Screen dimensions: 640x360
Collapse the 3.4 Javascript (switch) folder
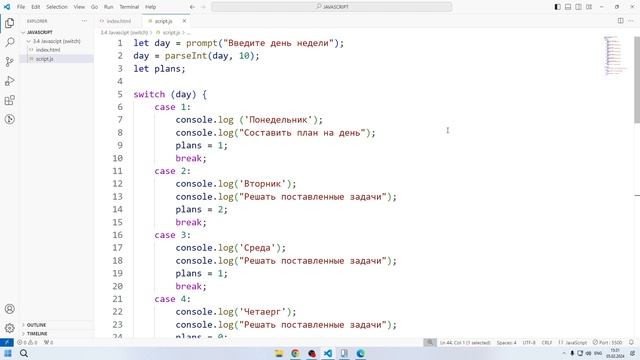[x=56, y=41]
